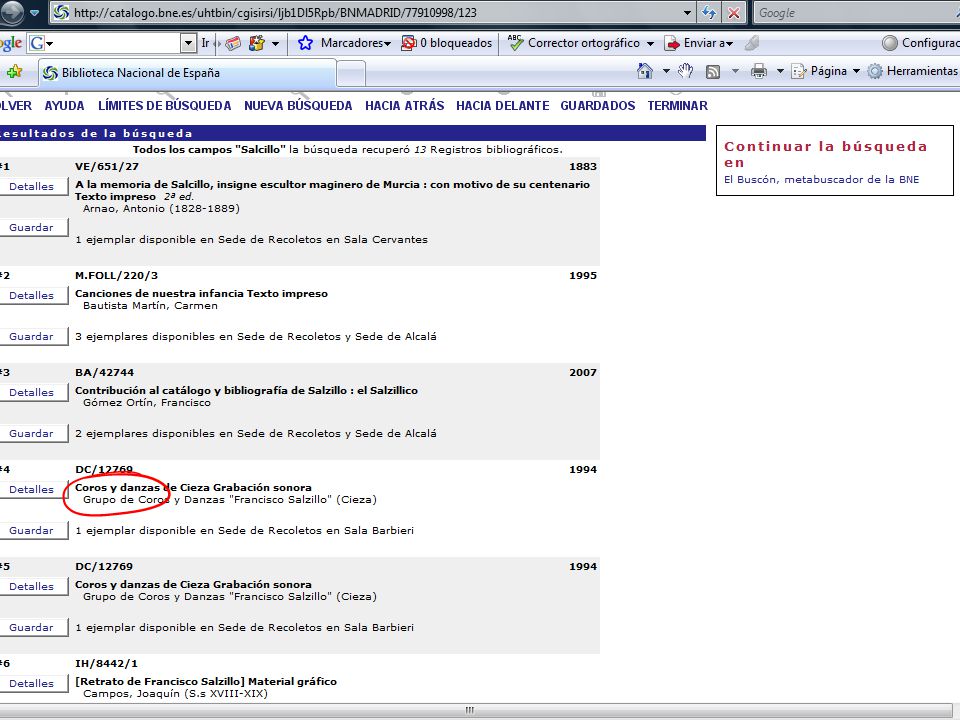Screen dimensions: 960x720
Task: Click Guardar for record 5 Coros y danzas
Action: click(31, 628)
